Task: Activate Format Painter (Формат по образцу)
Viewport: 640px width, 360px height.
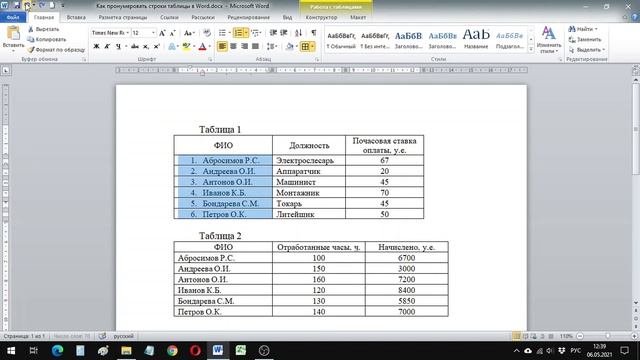Action: [x=56, y=50]
